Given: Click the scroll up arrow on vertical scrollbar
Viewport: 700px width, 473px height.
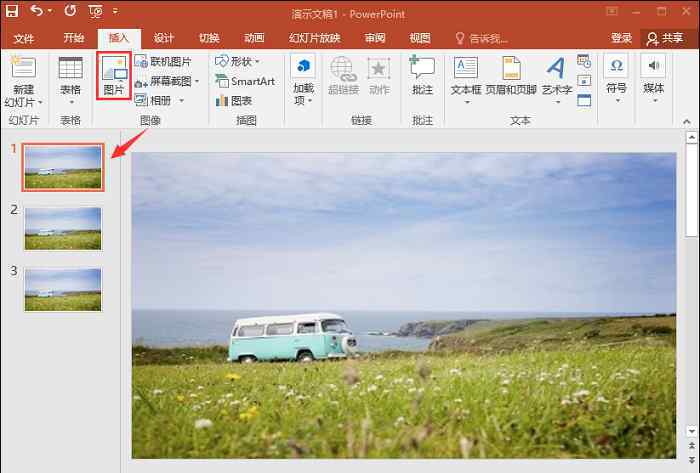Looking at the screenshot, I should pyautogui.click(x=692, y=137).
